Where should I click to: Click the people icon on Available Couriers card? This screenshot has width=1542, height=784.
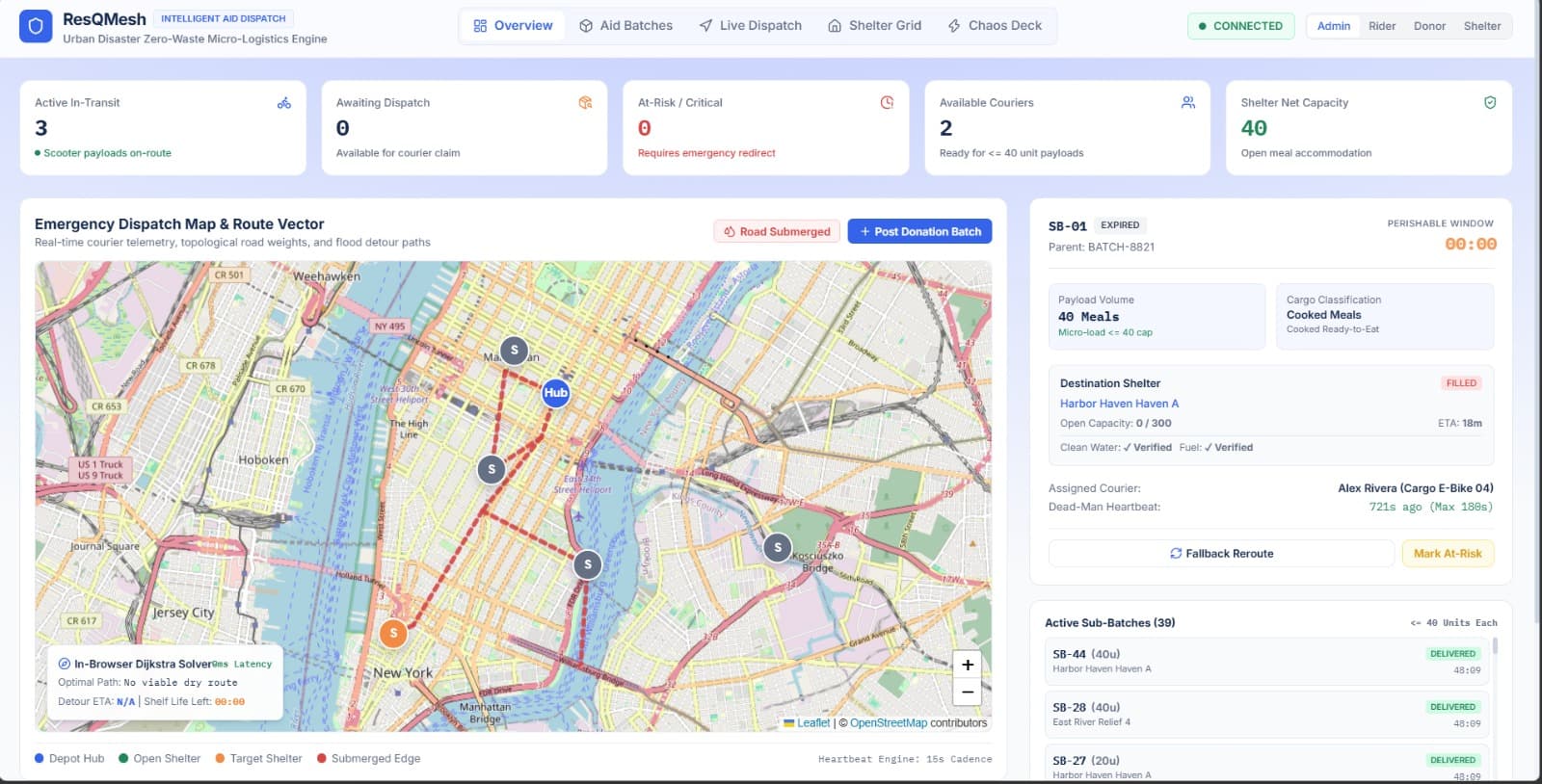pyautogui.click(x=1188, y=103)
